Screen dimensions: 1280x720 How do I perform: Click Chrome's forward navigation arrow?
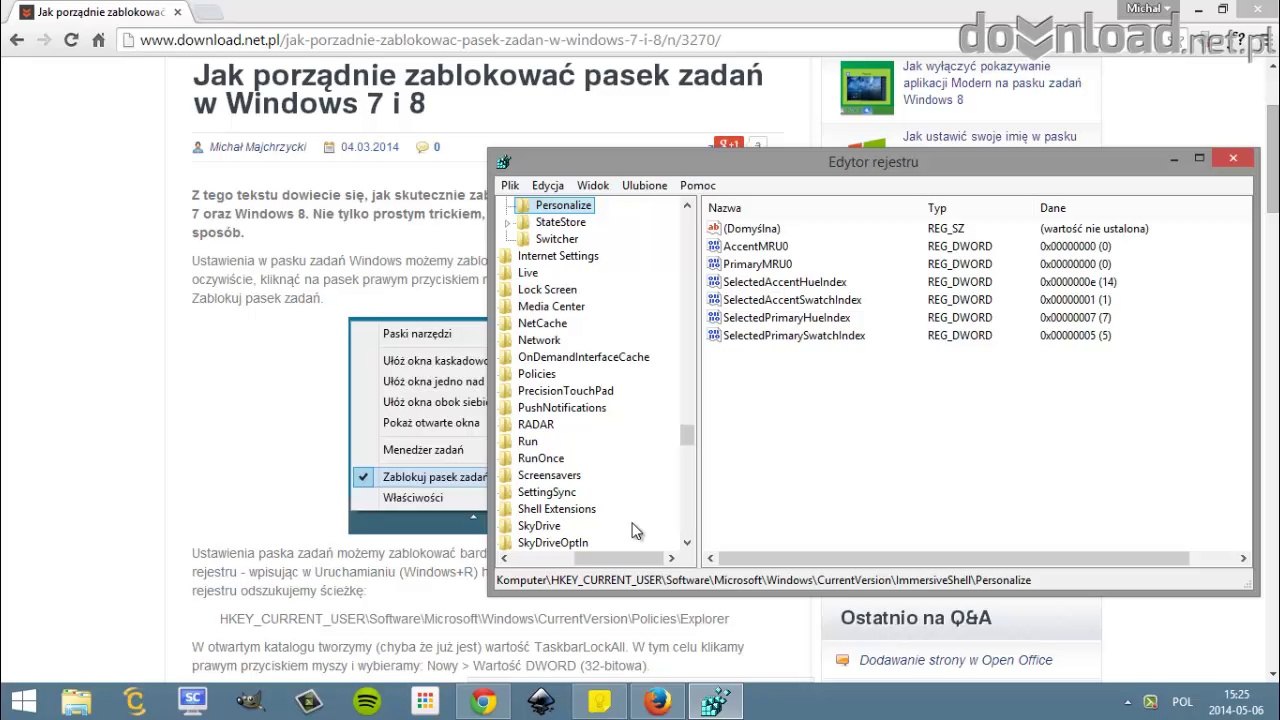(44, 40)
